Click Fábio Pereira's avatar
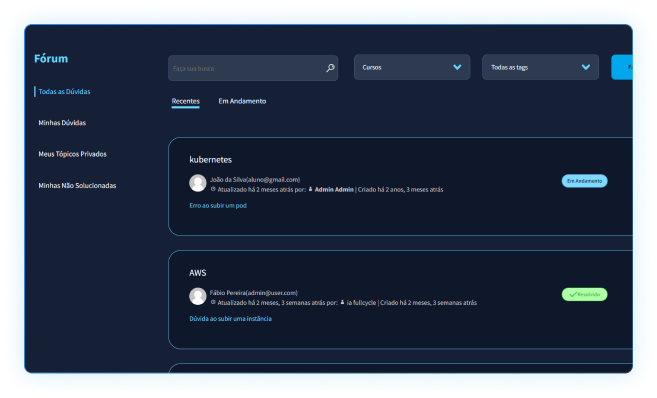Screen dimensions: 657x398 click(x=198, y=296)
